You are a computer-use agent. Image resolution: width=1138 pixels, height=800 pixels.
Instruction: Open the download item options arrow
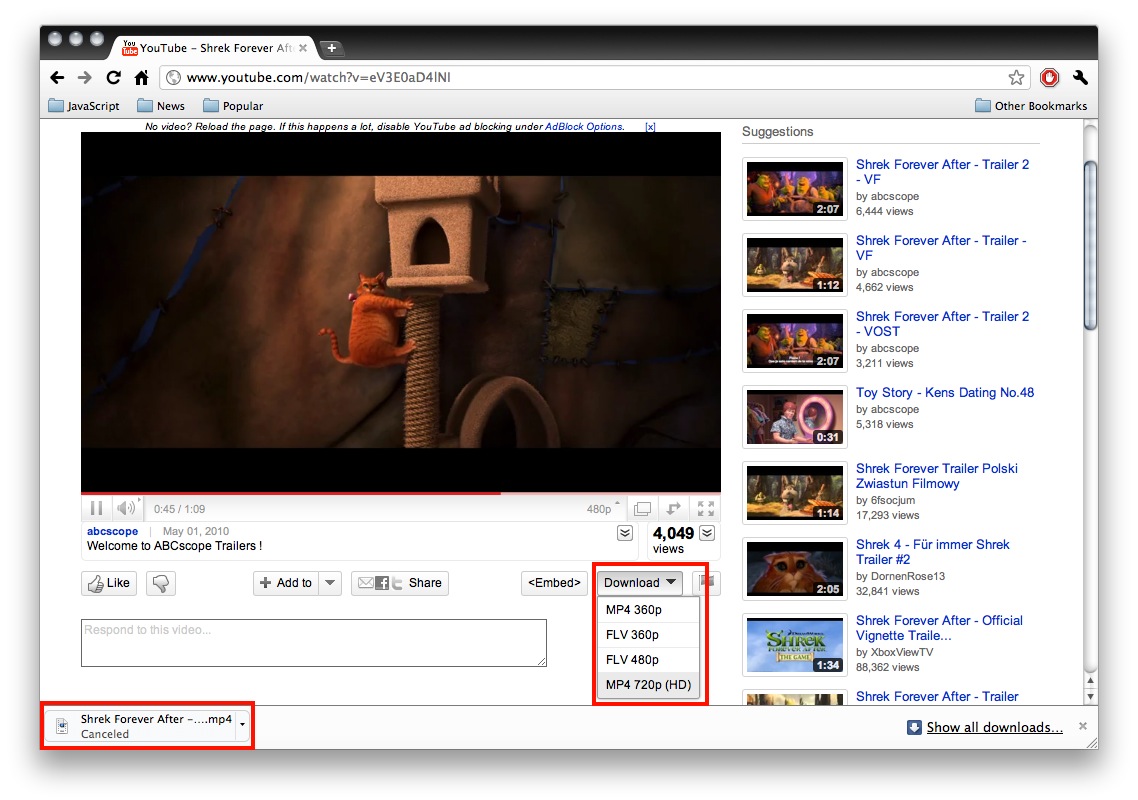[x=242, y=725]
